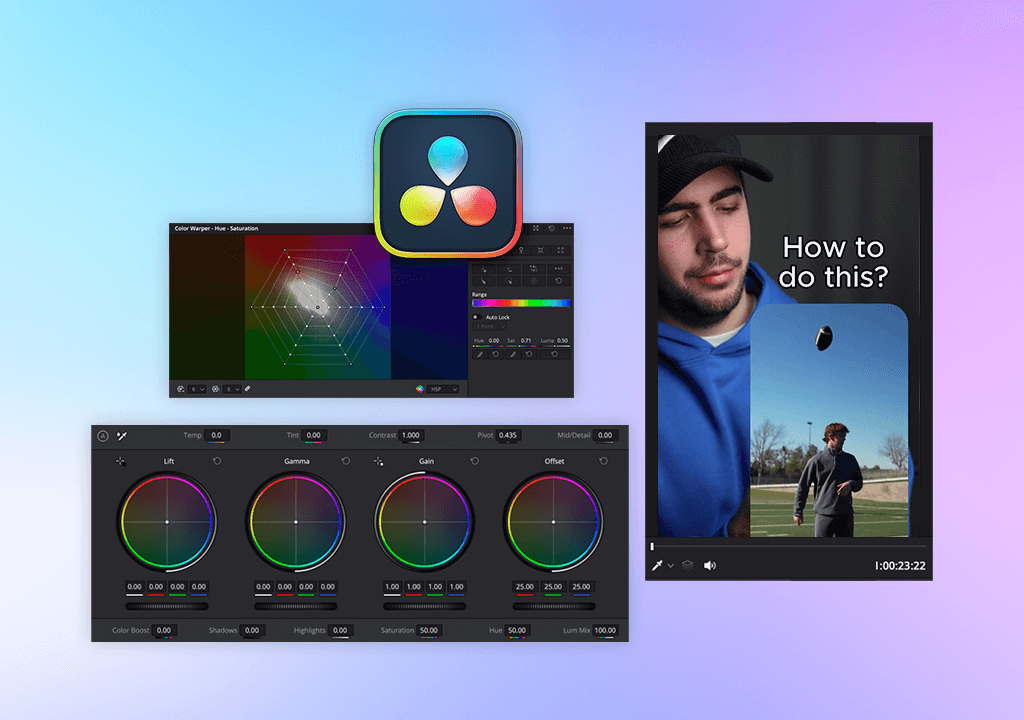Viewport: 1024px width, 720px height.
Task: Click the Lift master wheel slider
Action: click(167, 606)
